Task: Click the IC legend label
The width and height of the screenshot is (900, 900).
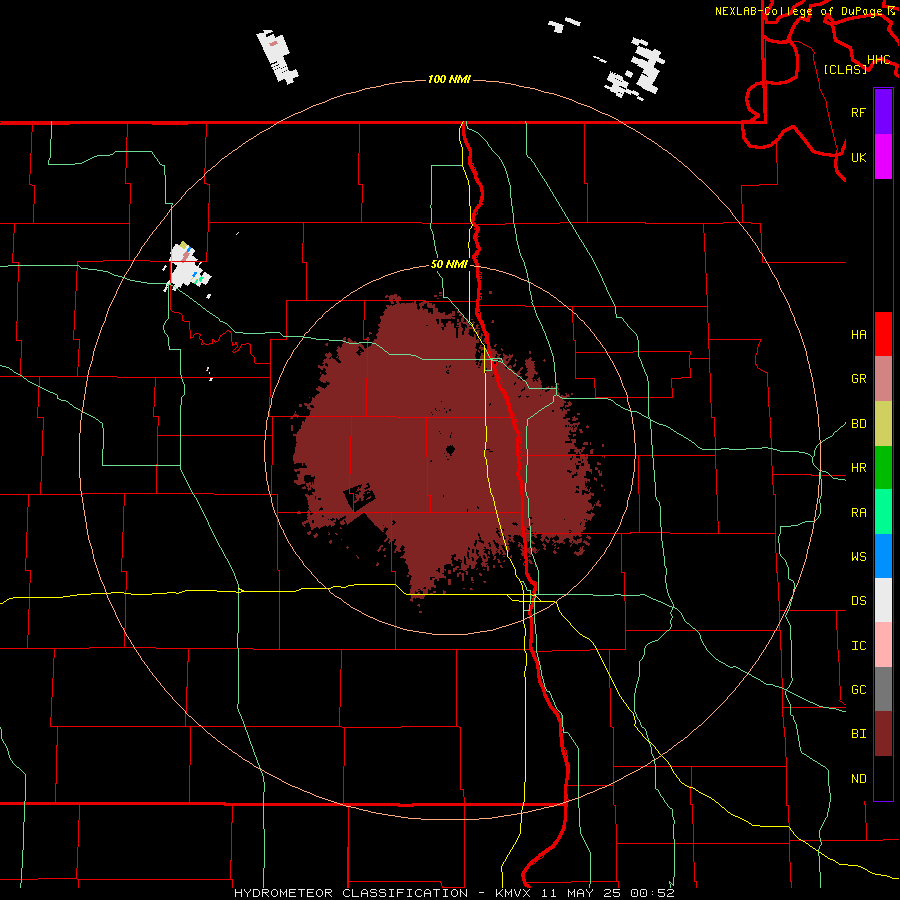Action: (859, 646)
